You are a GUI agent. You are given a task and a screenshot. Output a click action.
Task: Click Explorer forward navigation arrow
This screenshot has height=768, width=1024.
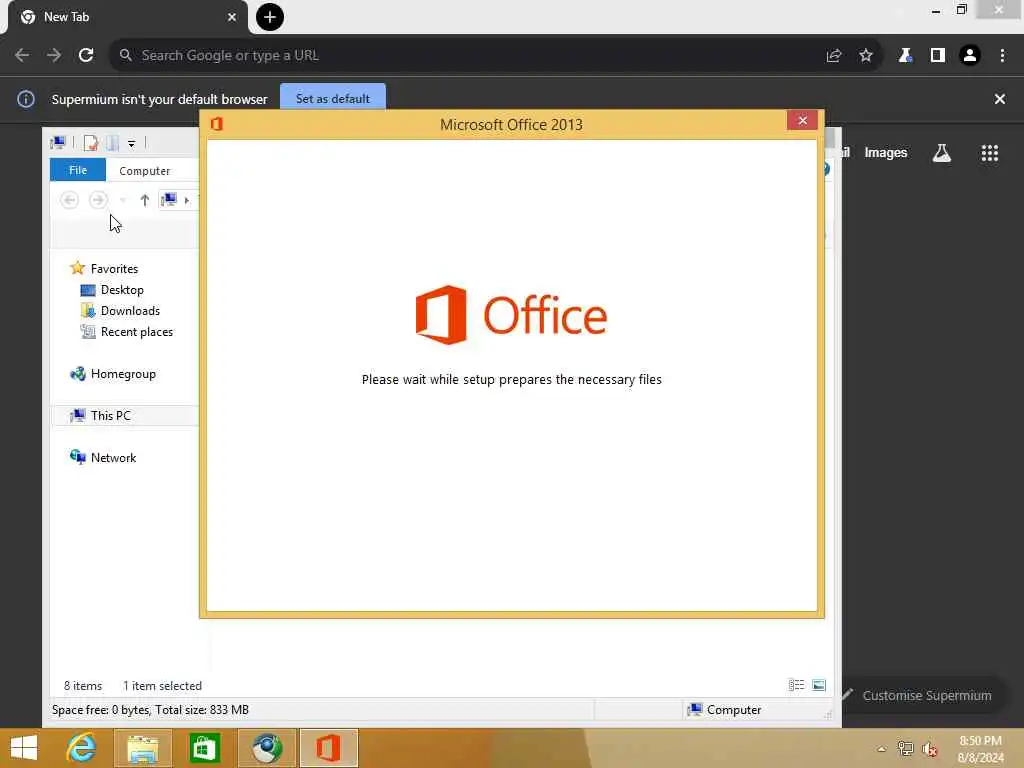98,200
